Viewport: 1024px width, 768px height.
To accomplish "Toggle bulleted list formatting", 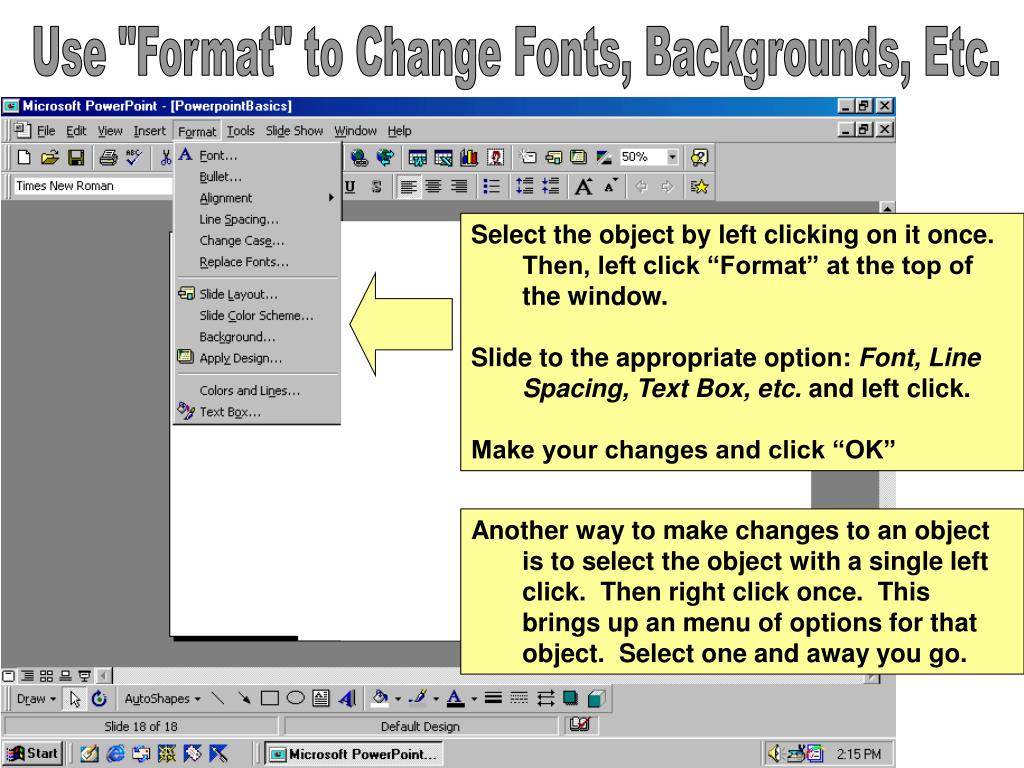I will click(x=491, y=187).
